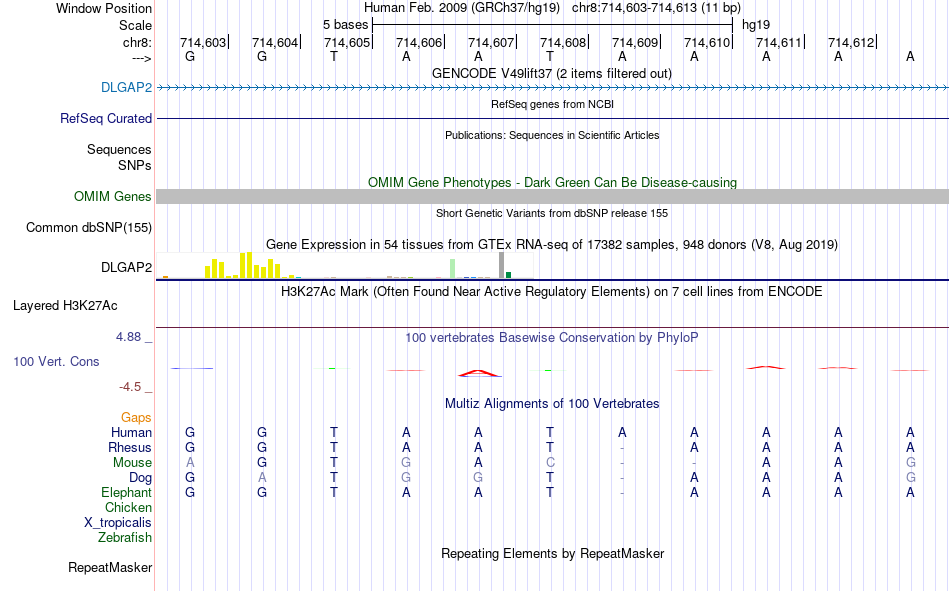Click the RefSeq genes from NCBI title
950x591 pixels.
pos(552,104)
